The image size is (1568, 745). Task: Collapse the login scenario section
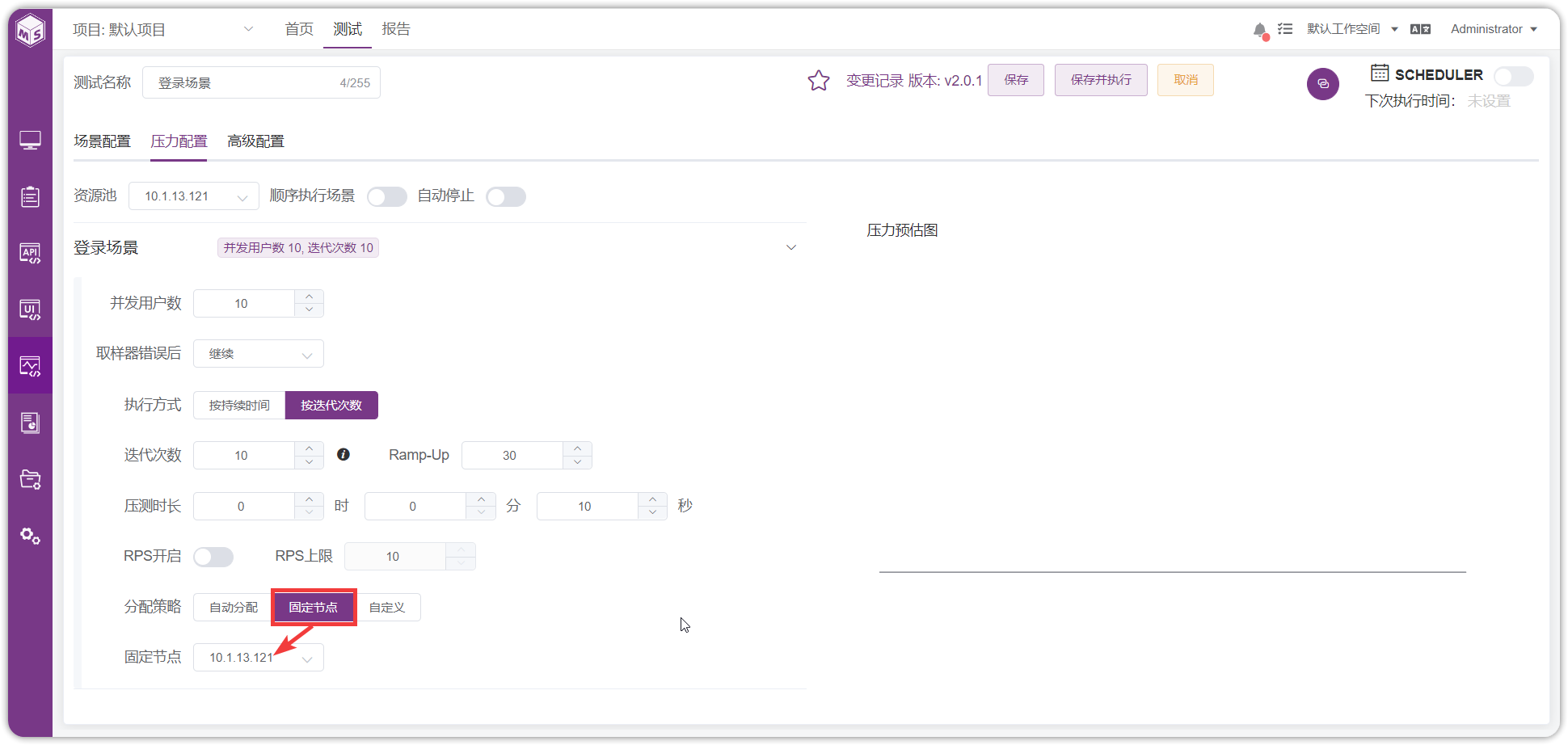[x=791, y=247]
